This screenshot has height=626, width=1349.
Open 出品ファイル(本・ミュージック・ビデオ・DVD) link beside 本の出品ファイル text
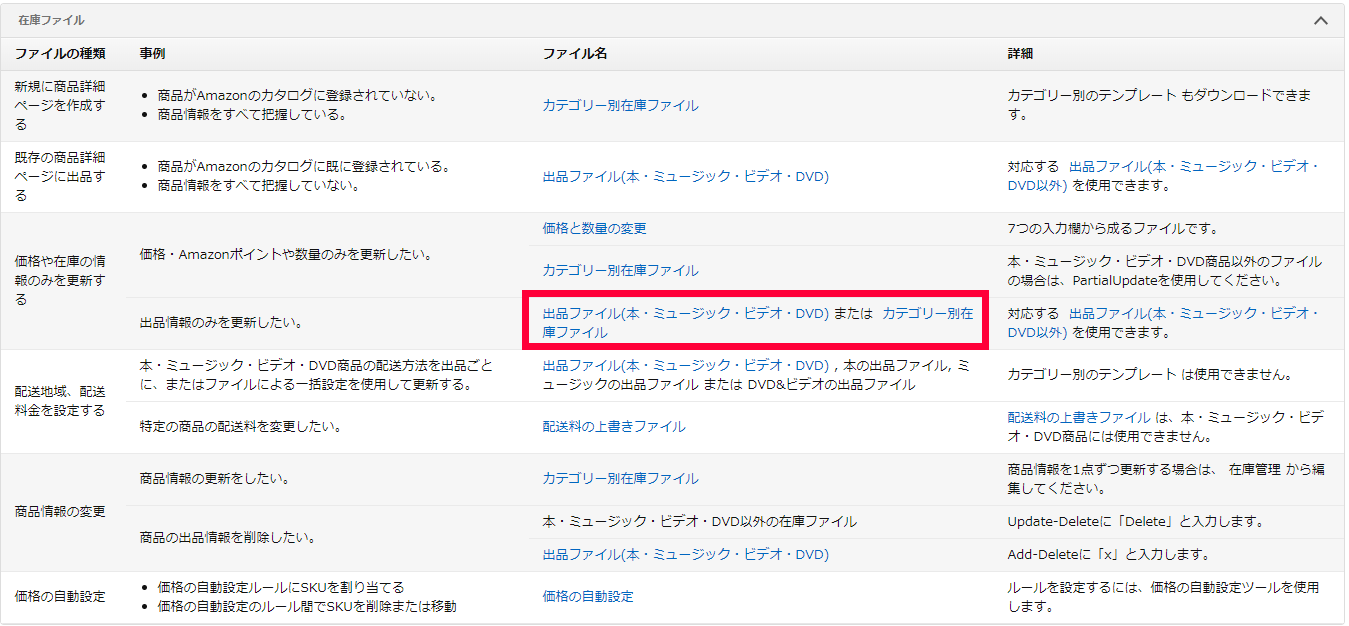(685, 365)
